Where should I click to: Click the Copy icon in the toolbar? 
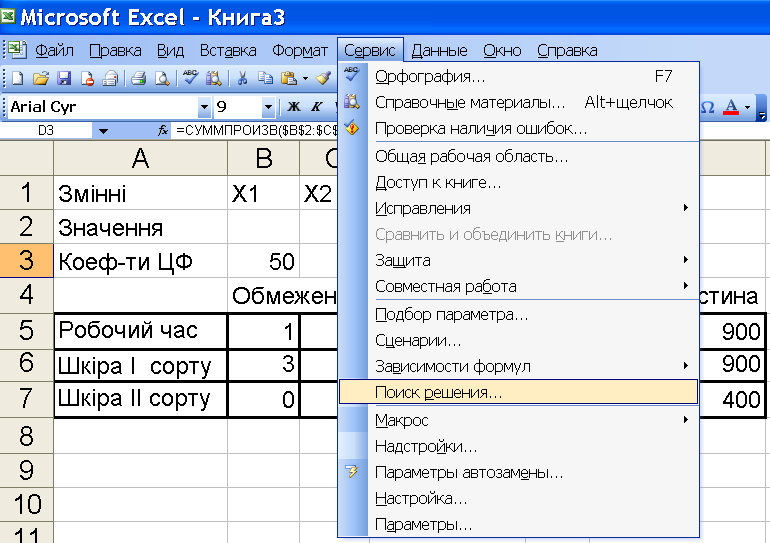(266, 79)
